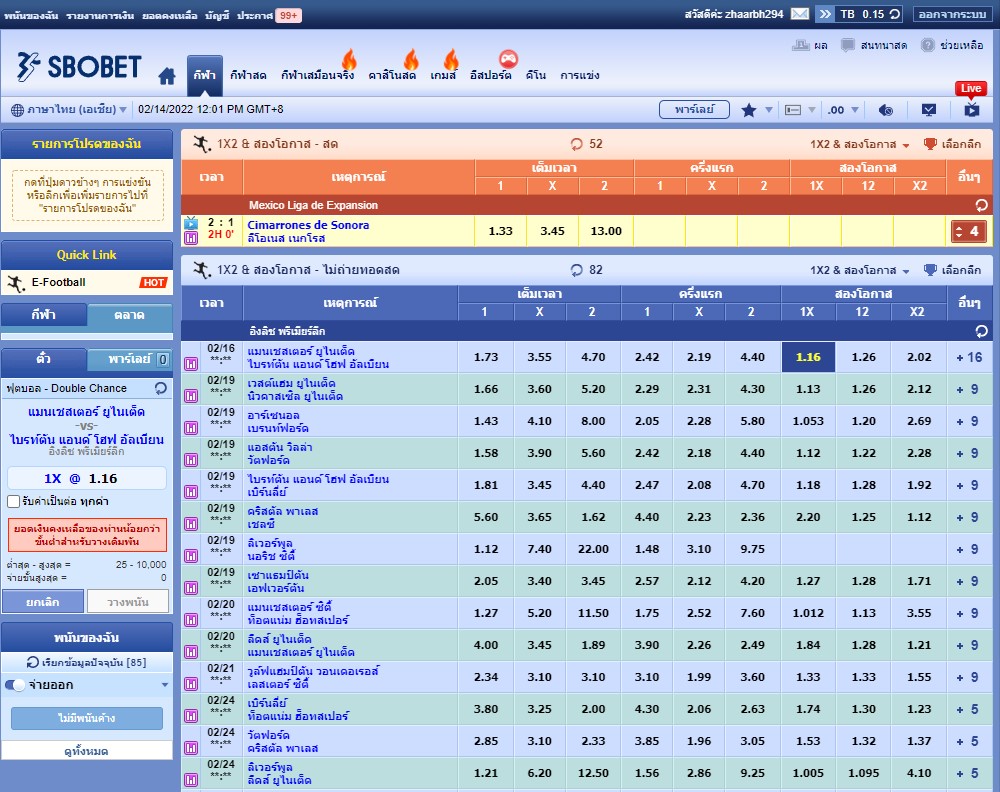Image resolution: width=1000 pixels, height=792 pixels.
Task: Toggle the cash out switch
Action: [x=15, y=685]
